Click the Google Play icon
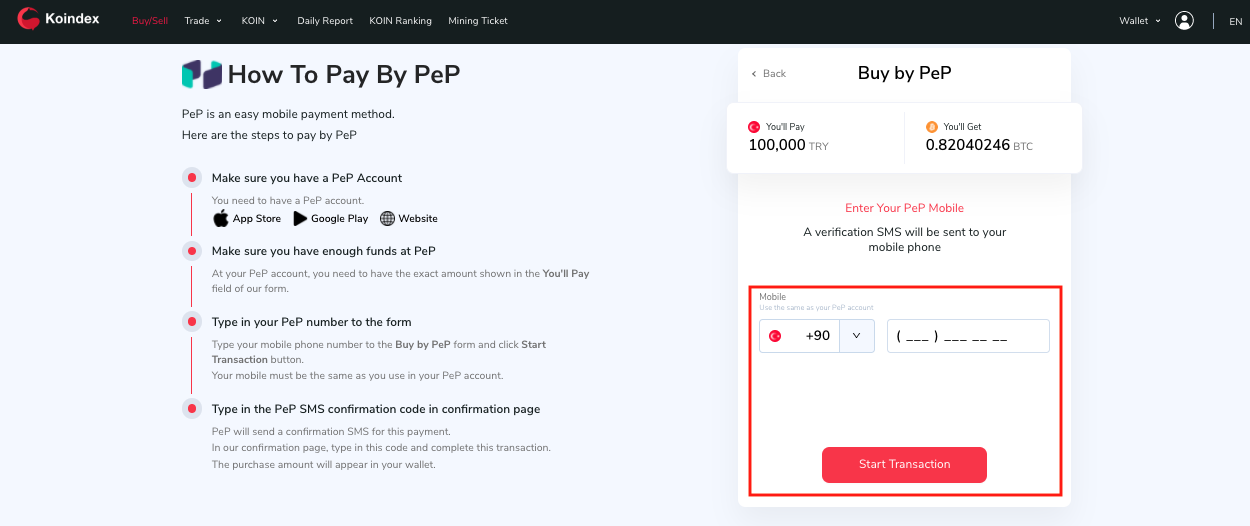 pos(301,218)
